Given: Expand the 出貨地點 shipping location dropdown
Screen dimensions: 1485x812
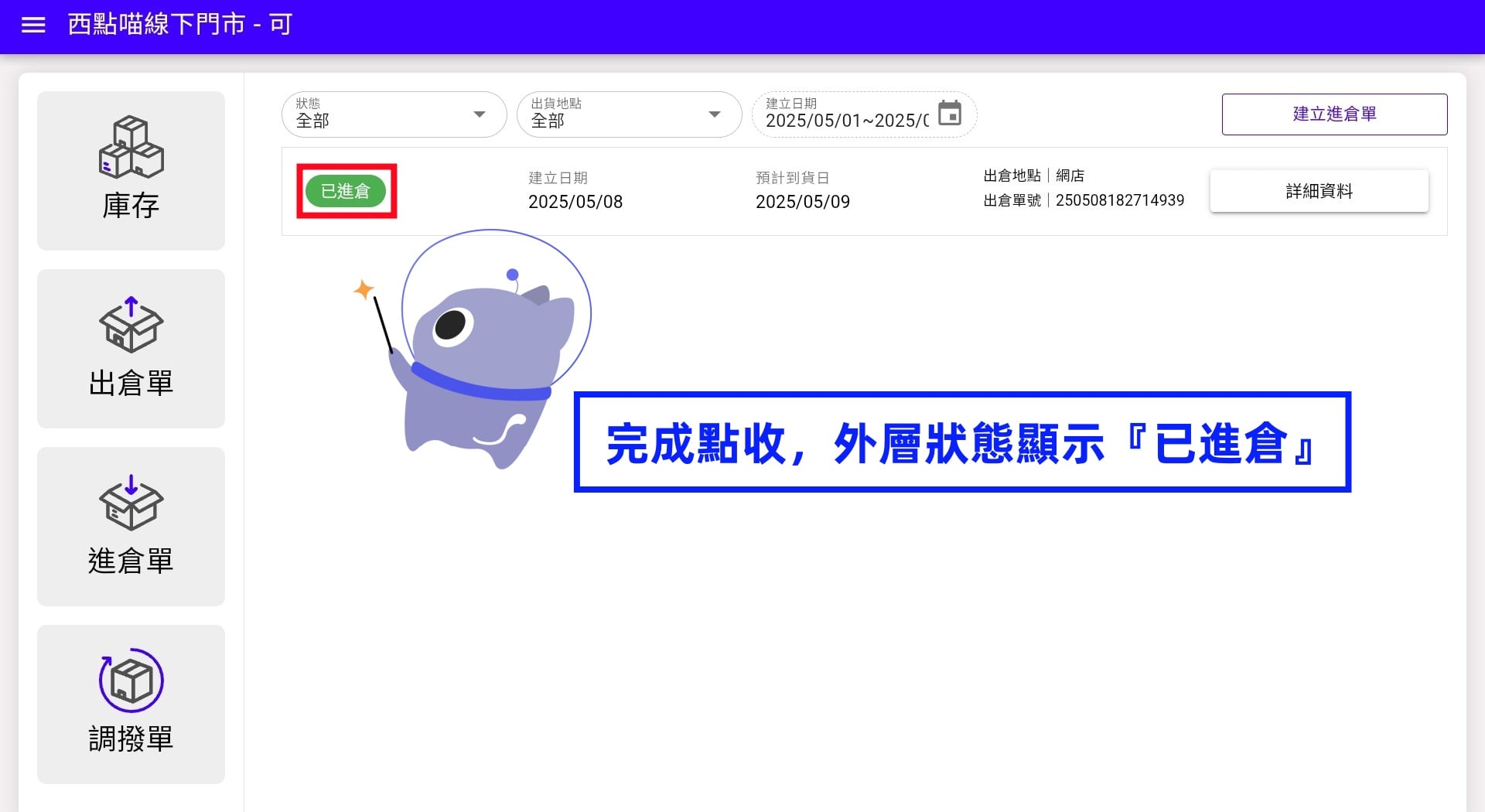Looking at the screenshot, I should click(630, 114).
